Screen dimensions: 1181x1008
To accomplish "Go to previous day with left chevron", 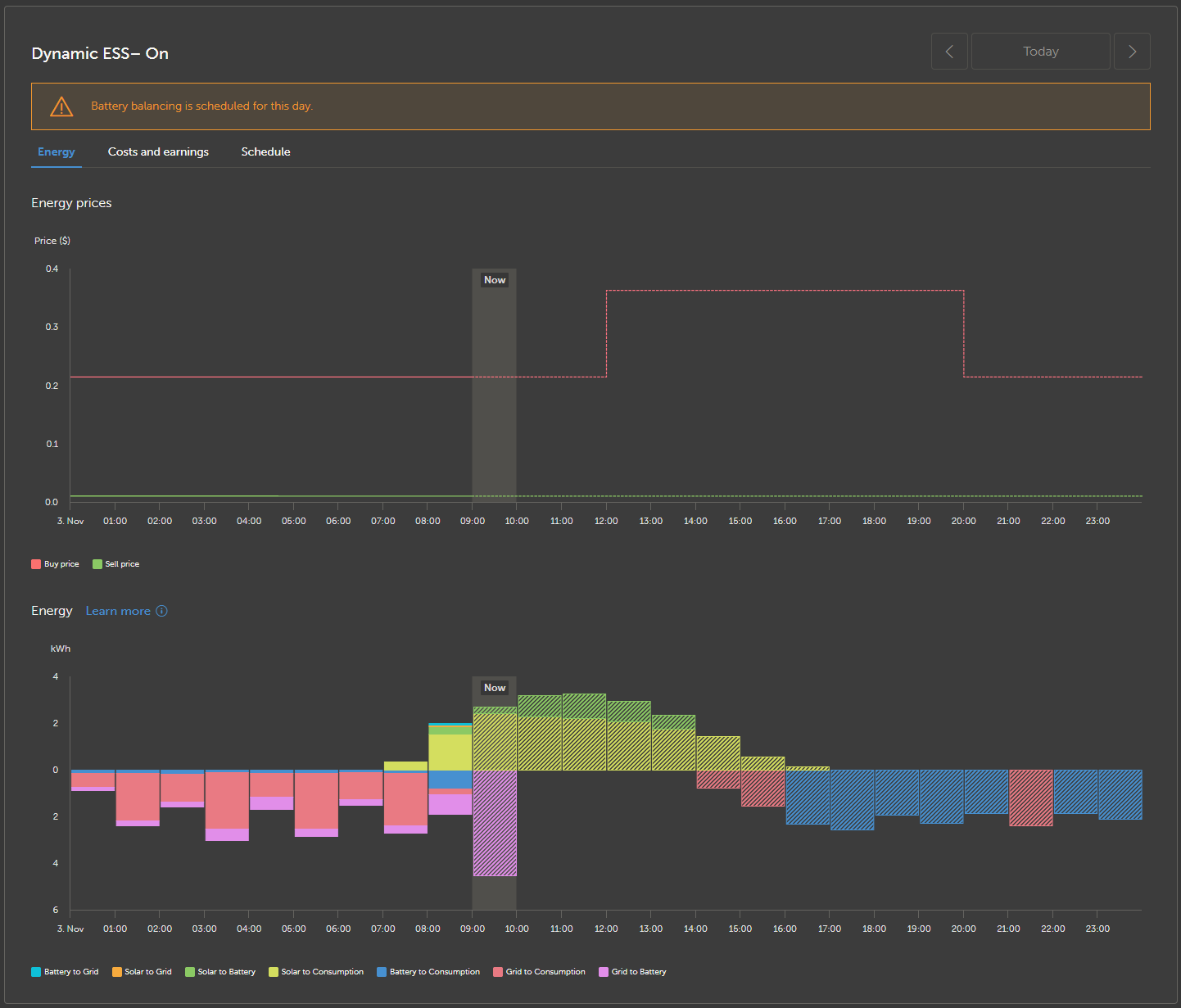I will pyautogui.click(x=949, y=52).
